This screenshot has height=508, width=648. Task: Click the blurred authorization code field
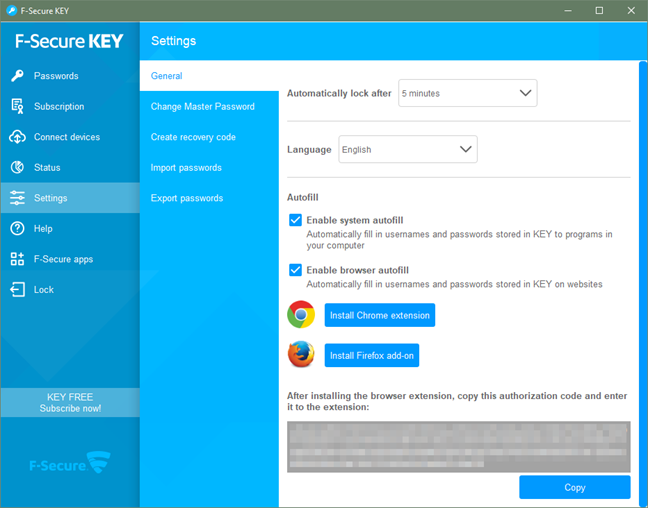[x=459, y=446]
